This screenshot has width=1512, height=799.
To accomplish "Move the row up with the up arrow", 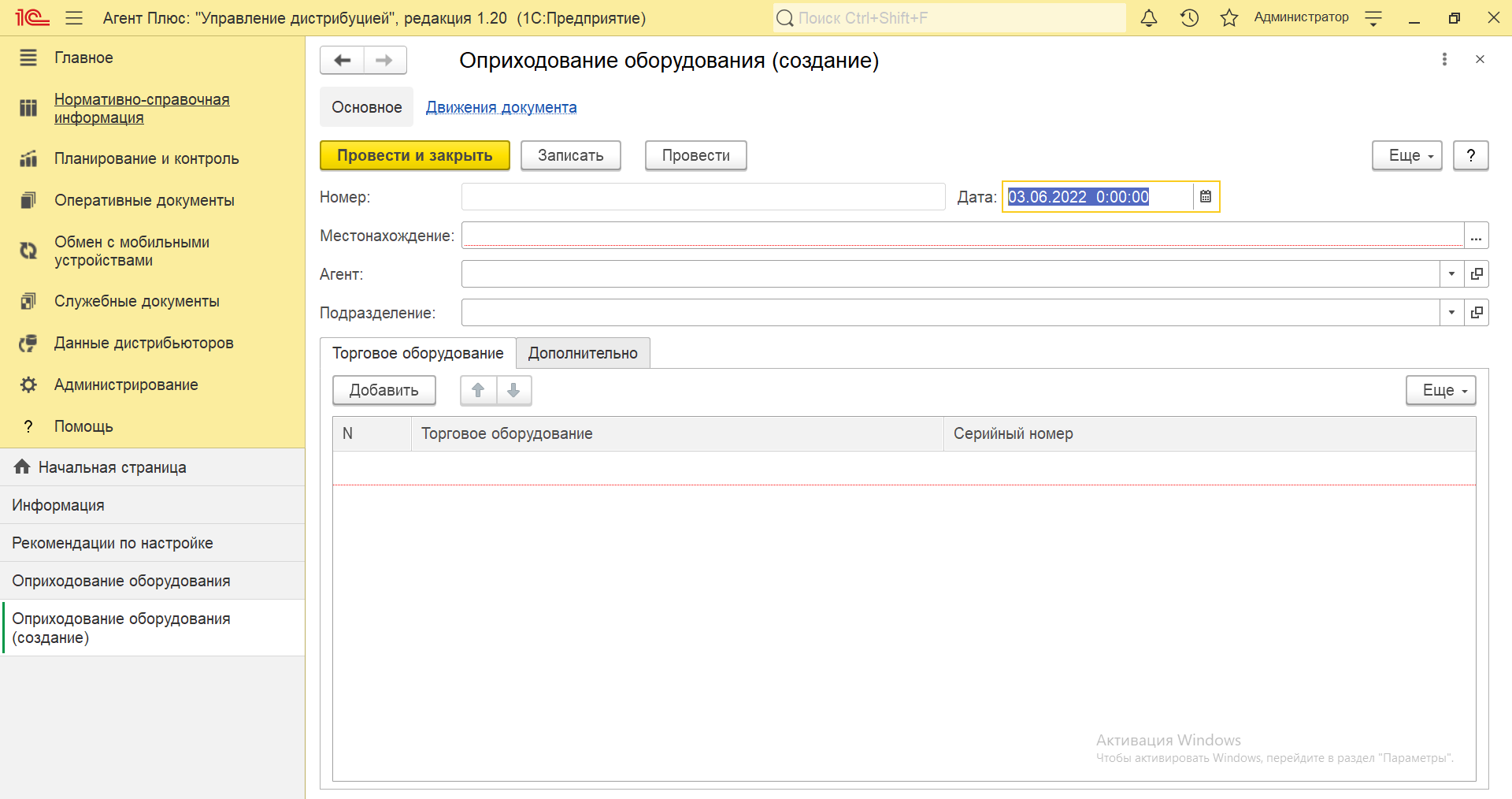I will (x=478, y=390).
